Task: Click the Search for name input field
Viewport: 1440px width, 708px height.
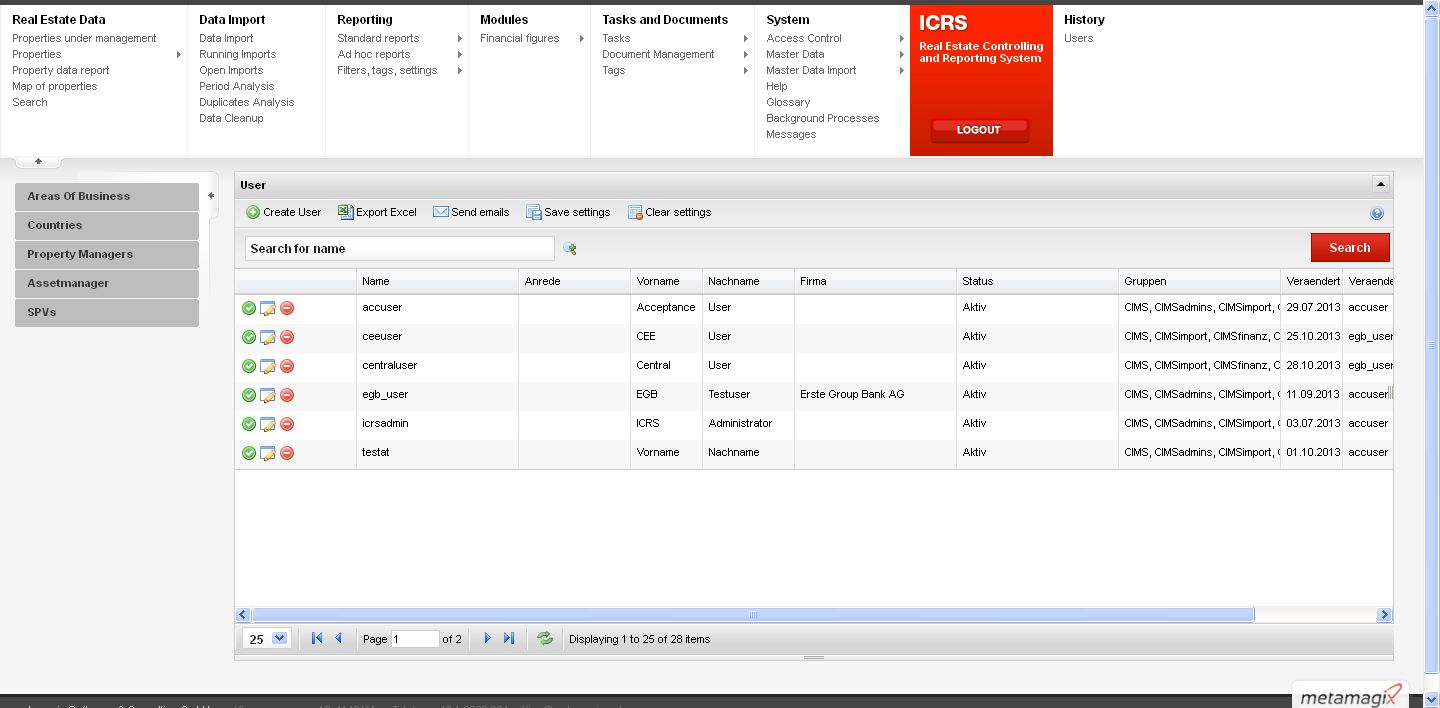Action: (x=399, y=248)
